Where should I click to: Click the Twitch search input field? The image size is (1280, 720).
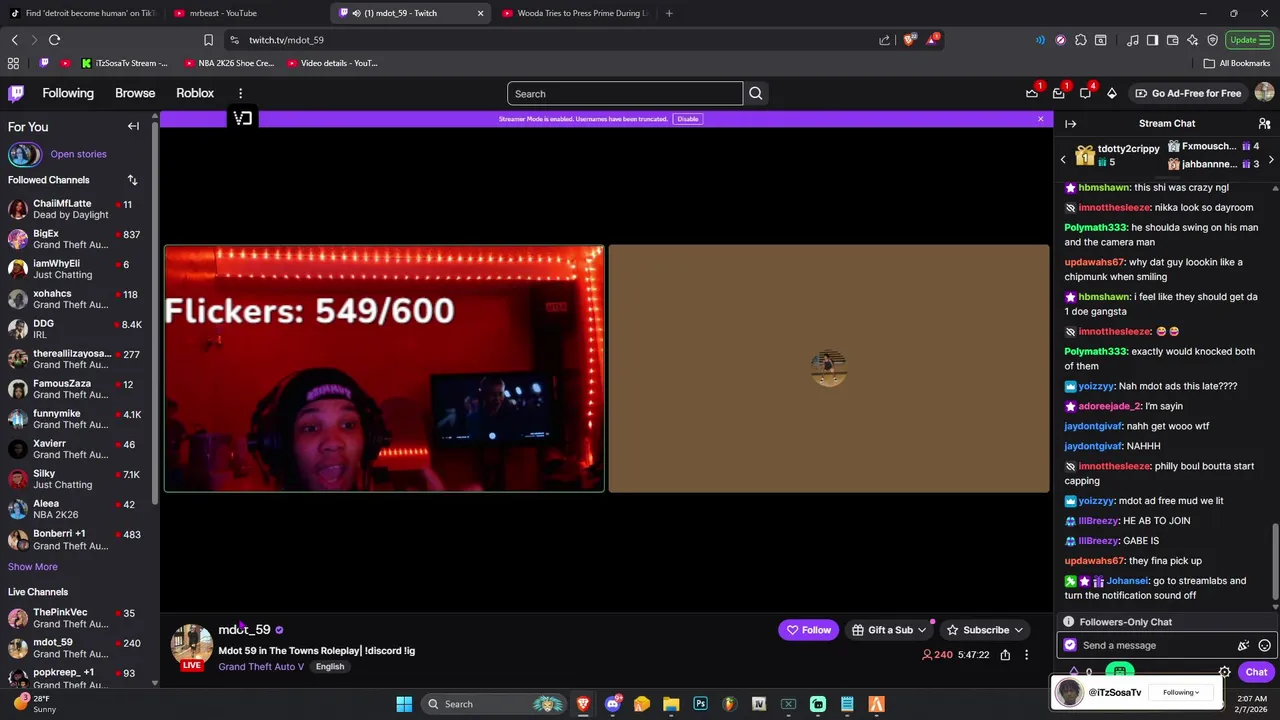(625, 94)
